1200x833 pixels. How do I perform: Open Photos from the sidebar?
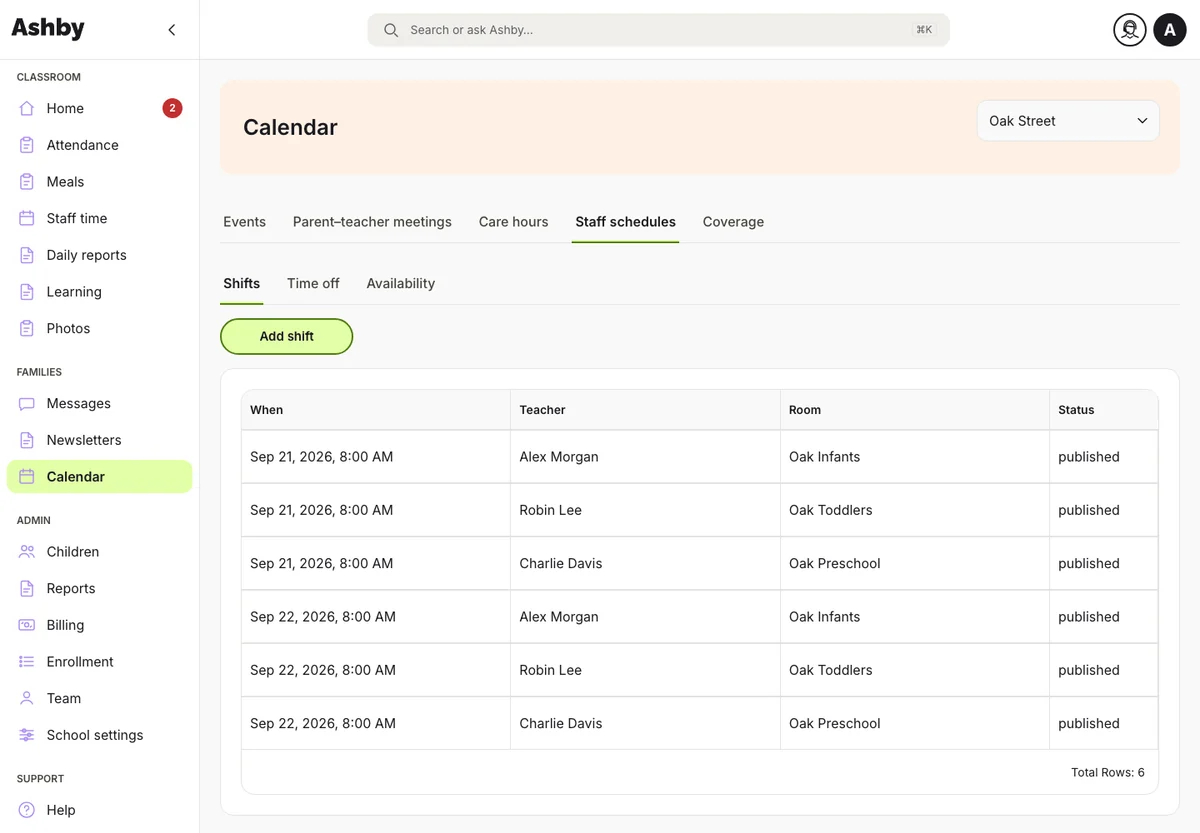(x=99, y=328)
